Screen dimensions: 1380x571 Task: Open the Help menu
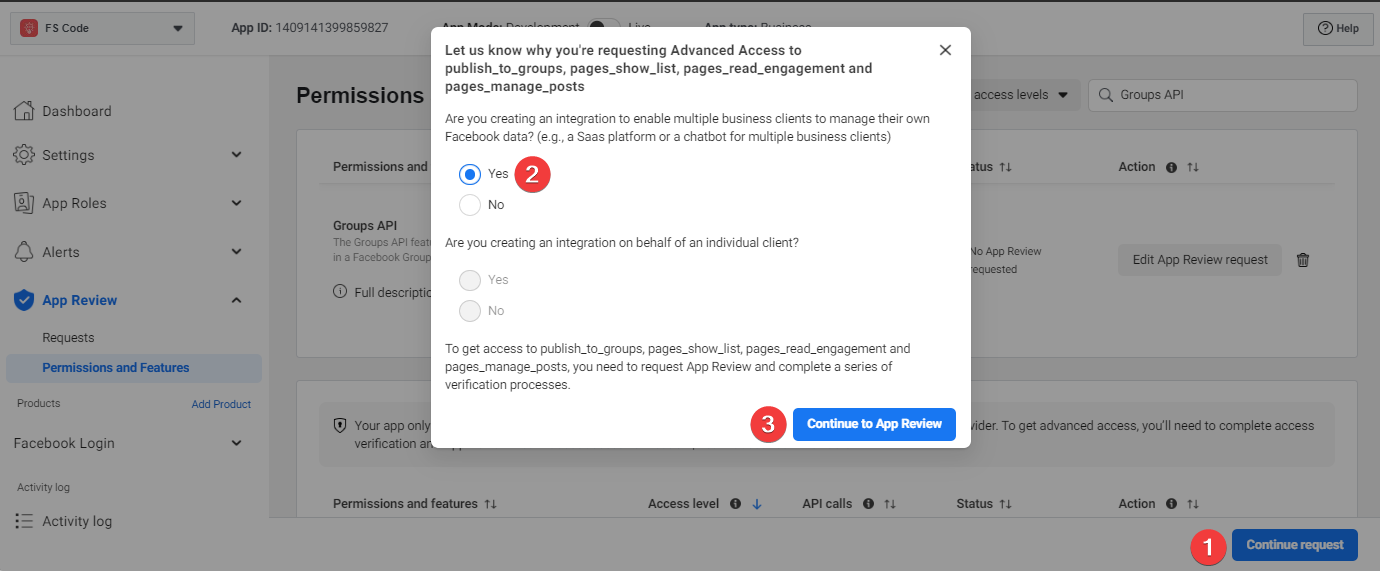click(1338, 29)
